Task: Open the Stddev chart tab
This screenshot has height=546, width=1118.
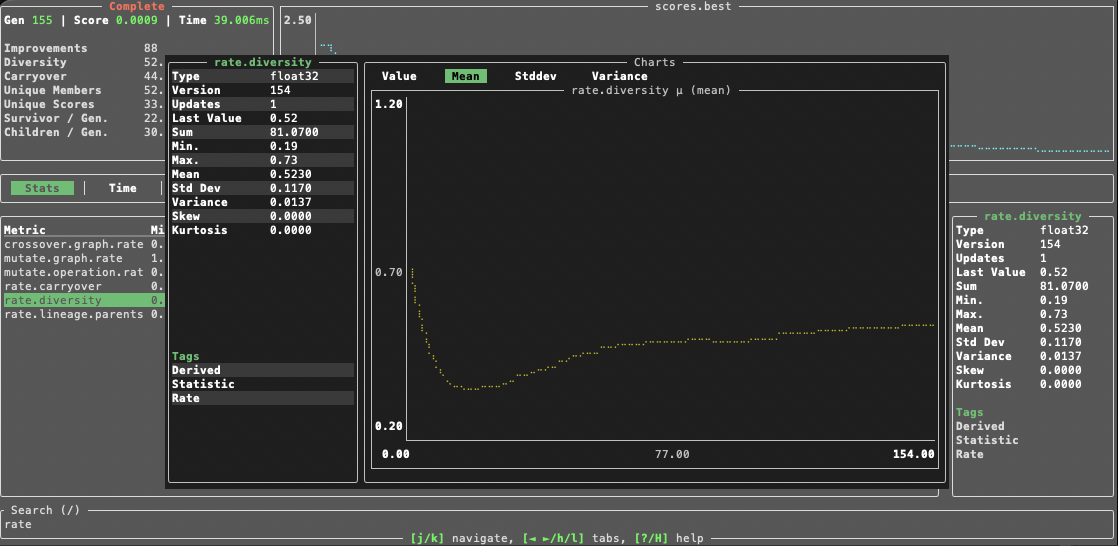Action: point(535,76)
